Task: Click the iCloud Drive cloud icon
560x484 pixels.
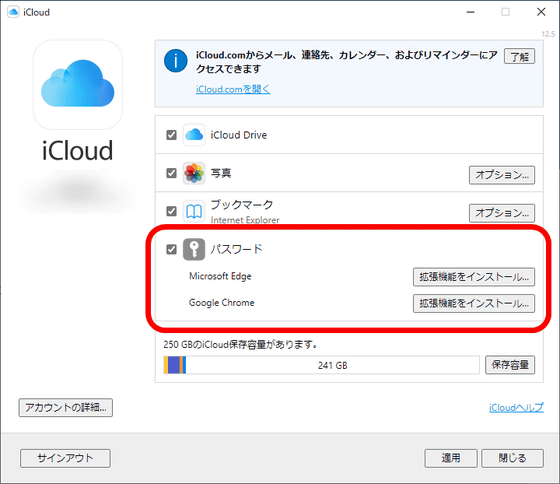Action: [194, 135]
